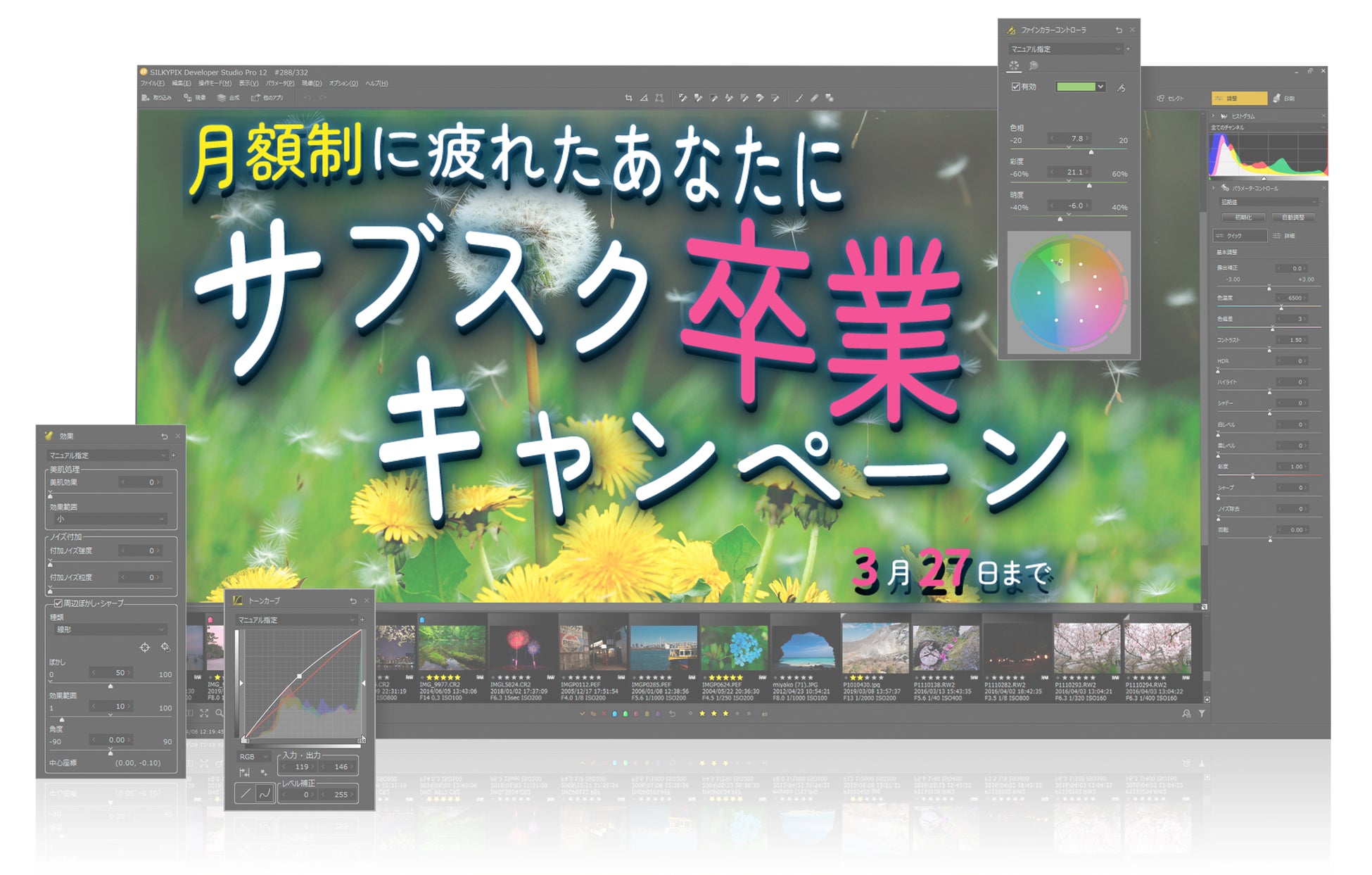This screenshot has height=875, width=1372.
Task: Click the filter funnel icon below the thumbnails
Action: 1202,713
